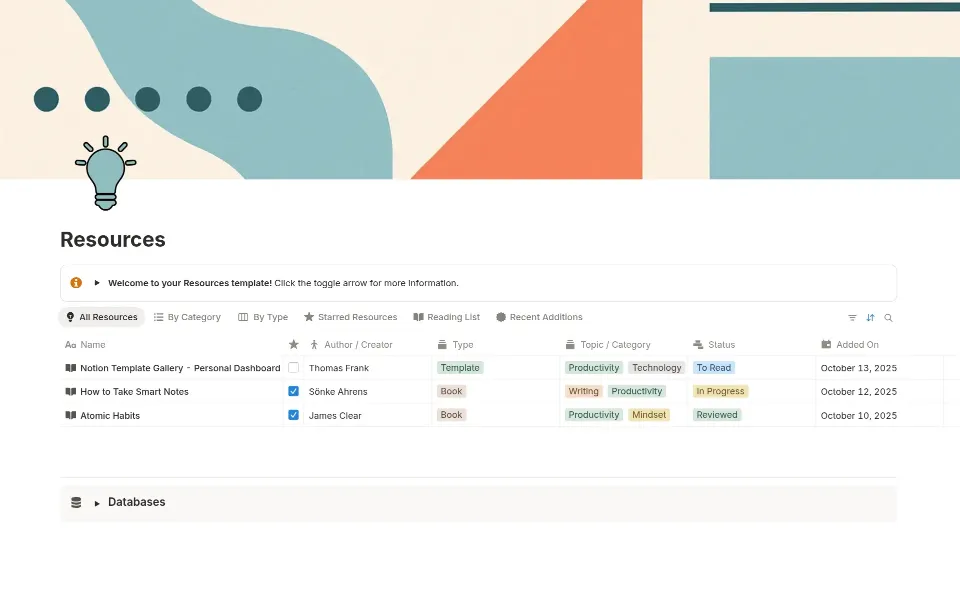
Task: Click the Topic / Category column header
Action: point(608,345)
